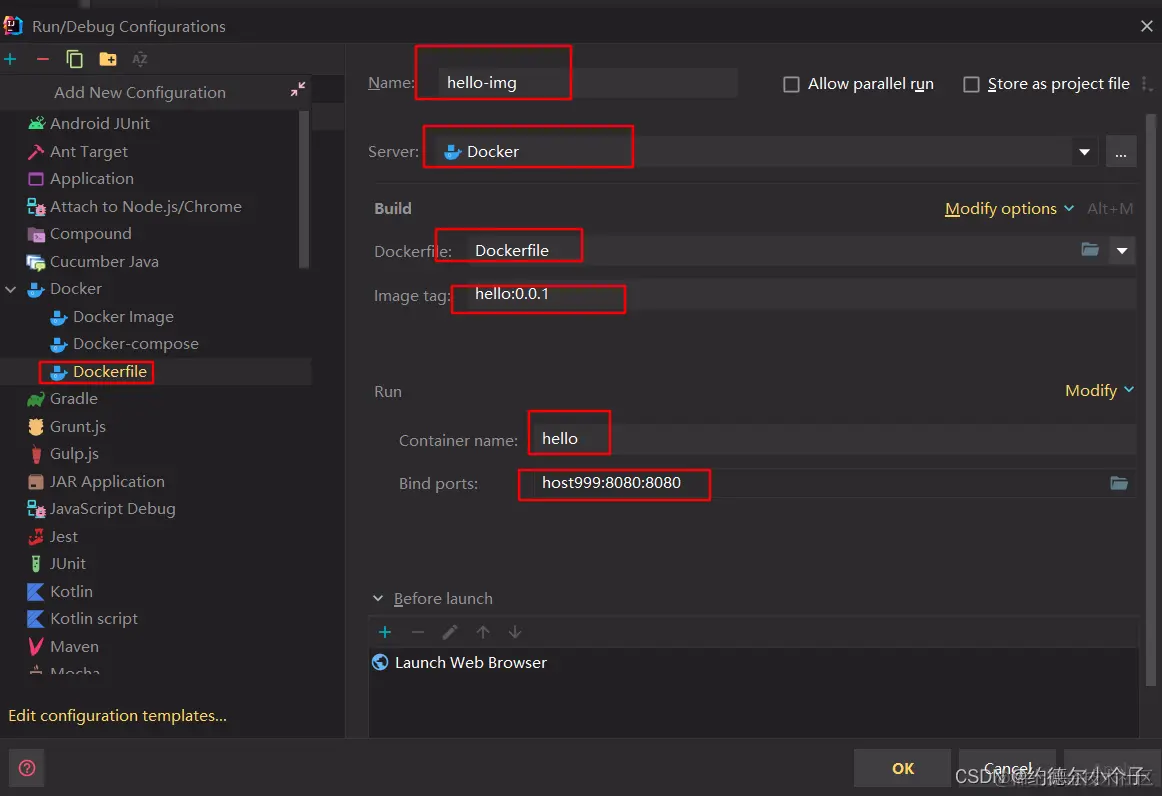1162x796 pixels.
Task: Open Modify options menu in Build
Action: point(1009,209)
